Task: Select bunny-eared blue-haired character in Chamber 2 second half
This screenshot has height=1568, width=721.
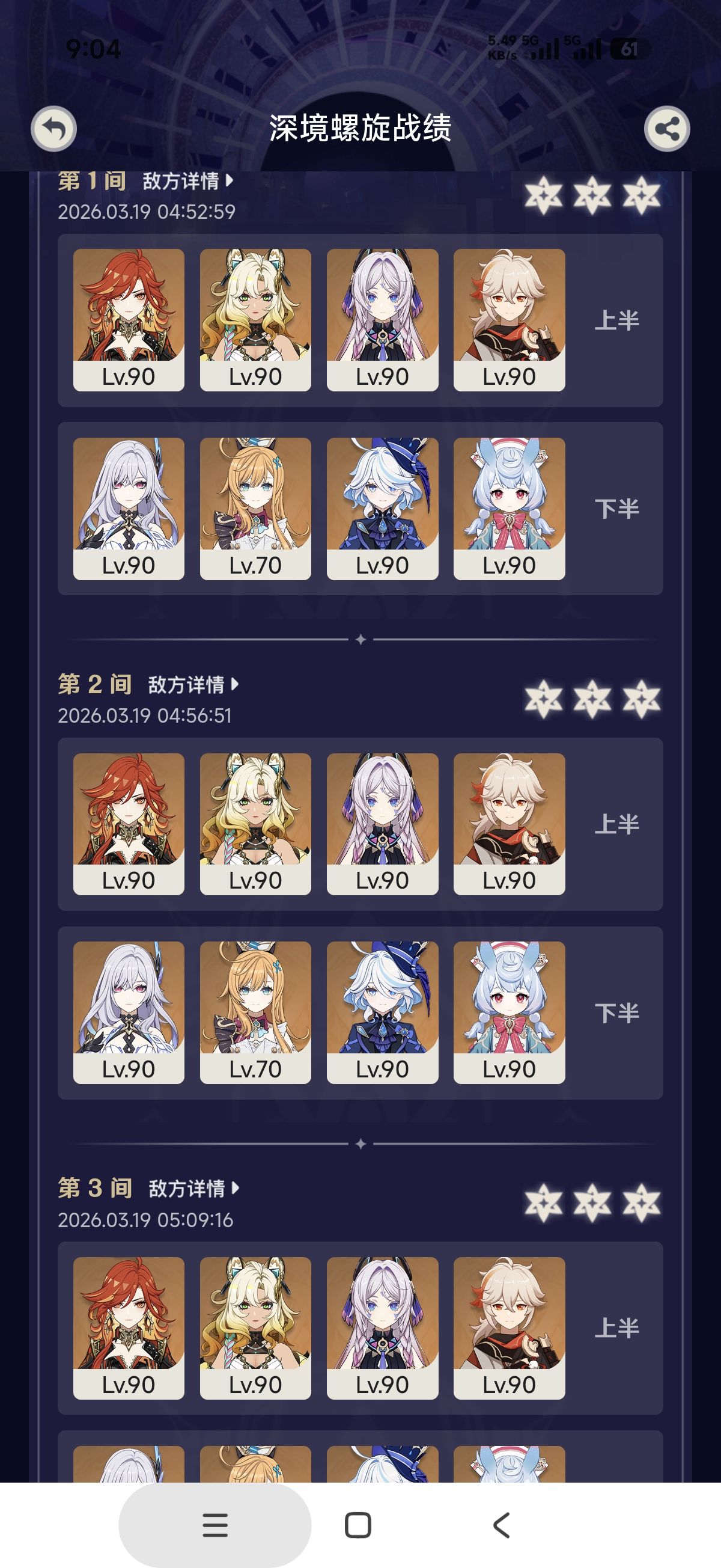Action: [x=510, y=1012]
